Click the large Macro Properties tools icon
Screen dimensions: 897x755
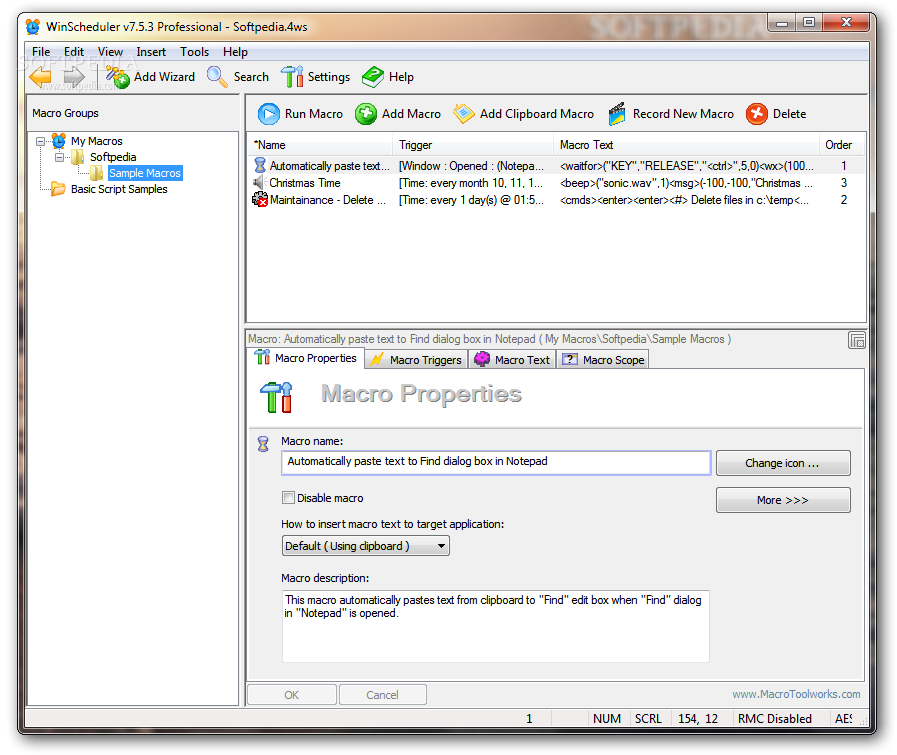coord(276,397)
